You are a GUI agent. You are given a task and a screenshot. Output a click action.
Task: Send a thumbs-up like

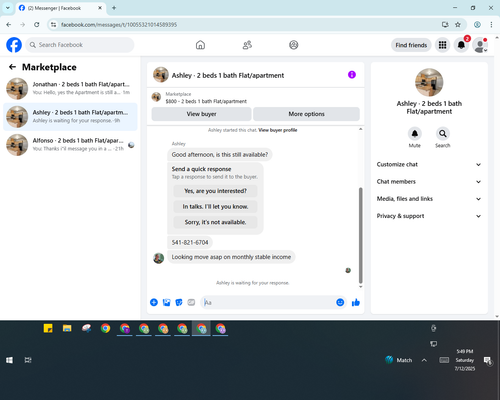pos(356,302)
